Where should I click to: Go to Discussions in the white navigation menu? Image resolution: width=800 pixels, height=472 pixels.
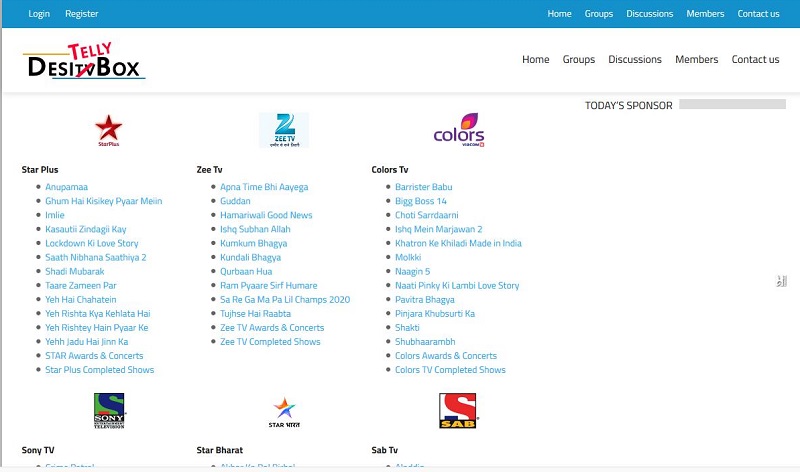635,59
